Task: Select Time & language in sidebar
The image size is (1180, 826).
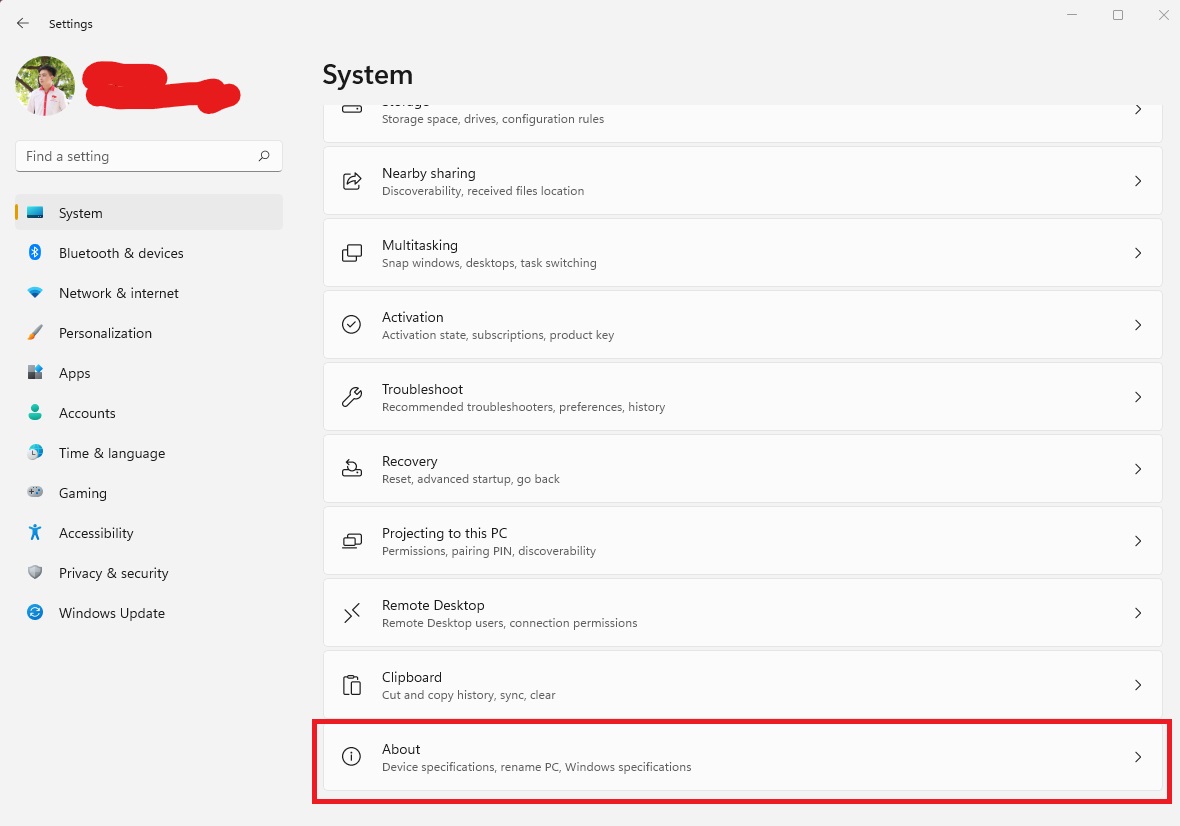Action: point(112,453)
